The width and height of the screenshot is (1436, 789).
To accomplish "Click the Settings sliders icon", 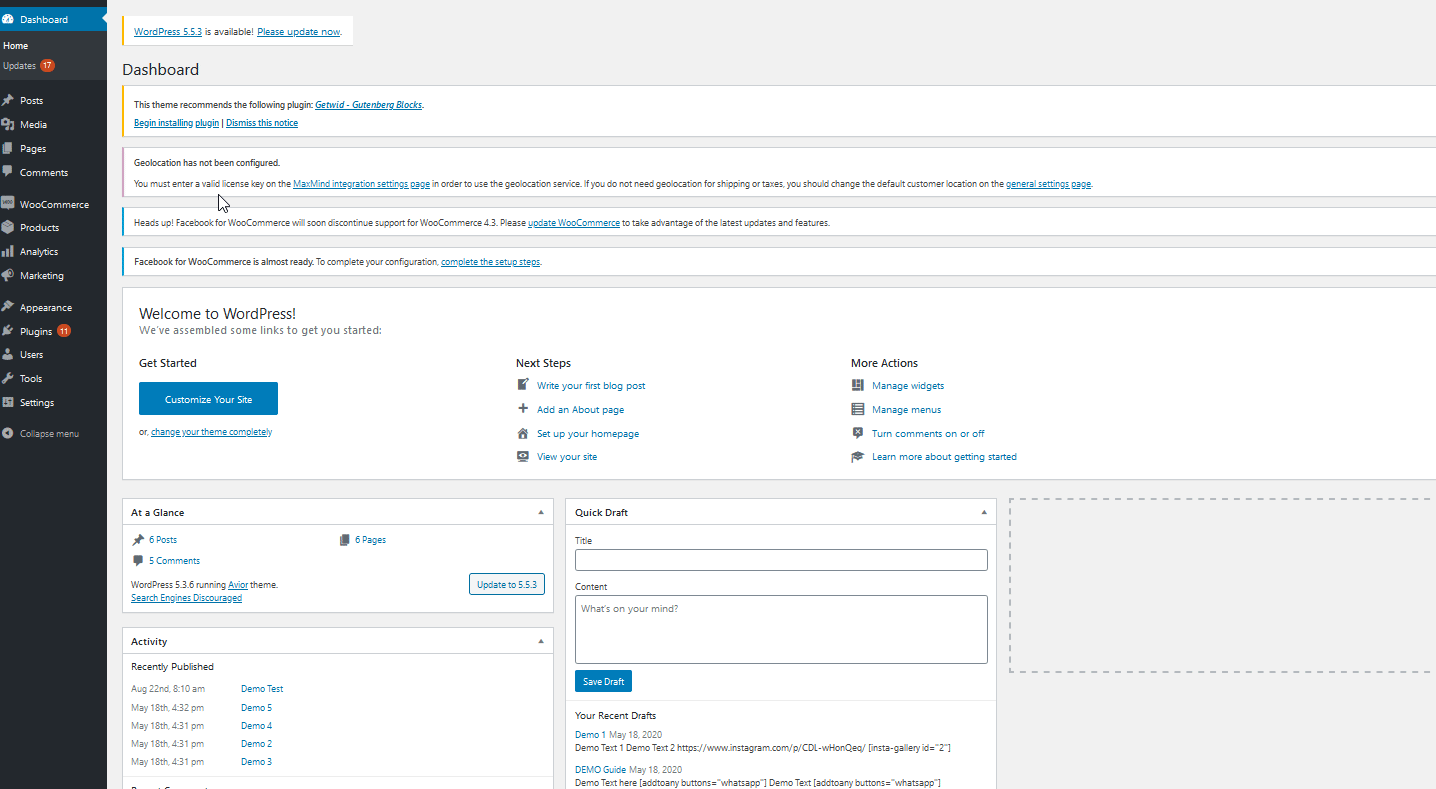I will [8, 402].
